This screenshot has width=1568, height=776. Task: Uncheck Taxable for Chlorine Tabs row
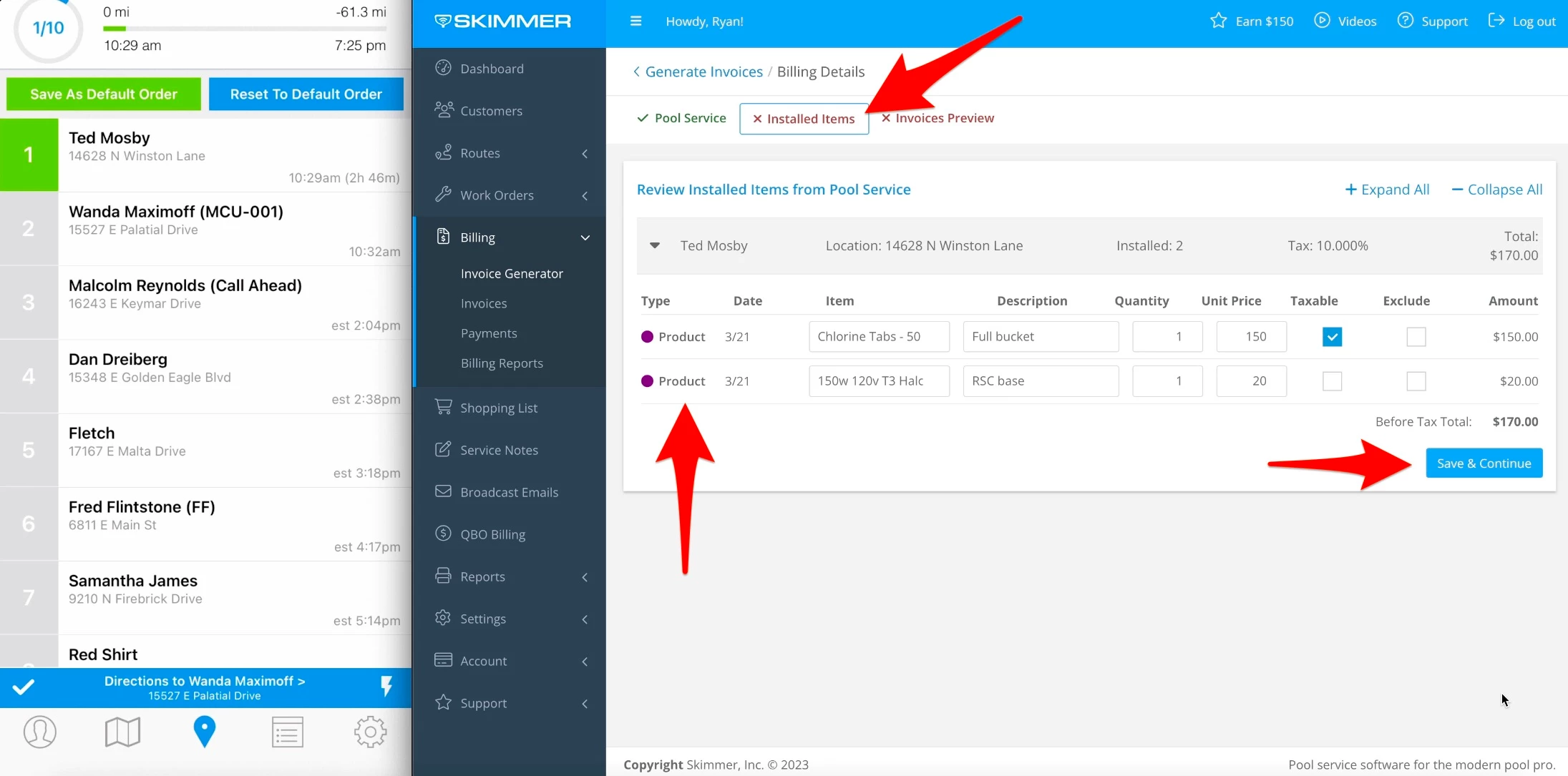click(x=1332, y=337)
